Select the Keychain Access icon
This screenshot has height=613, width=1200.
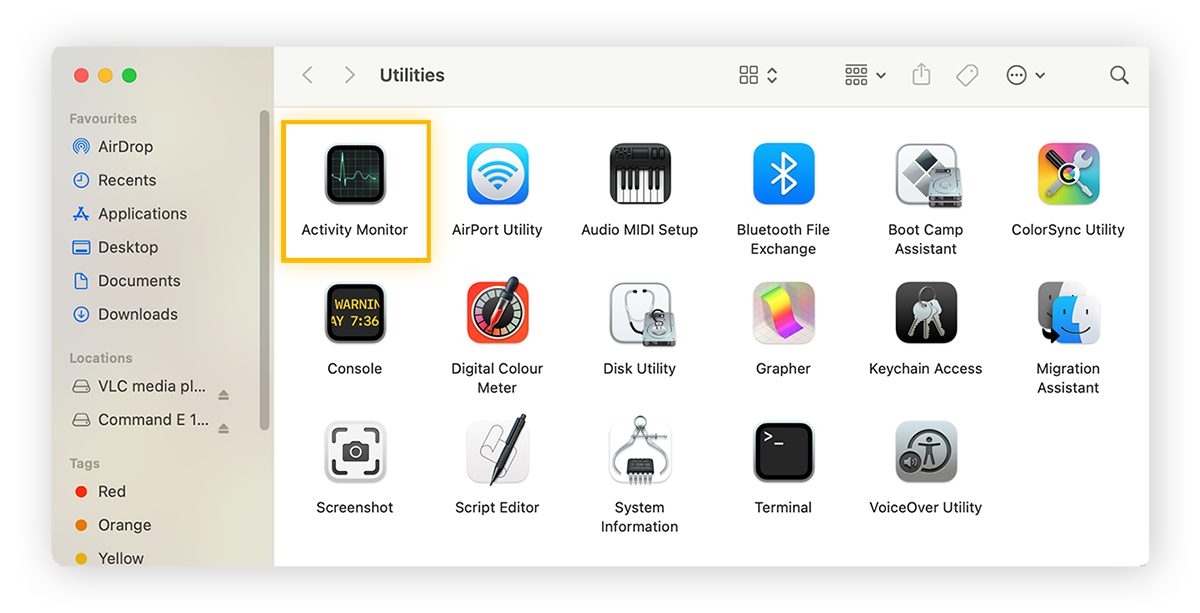pyautogui.click(x=926, y=313)
